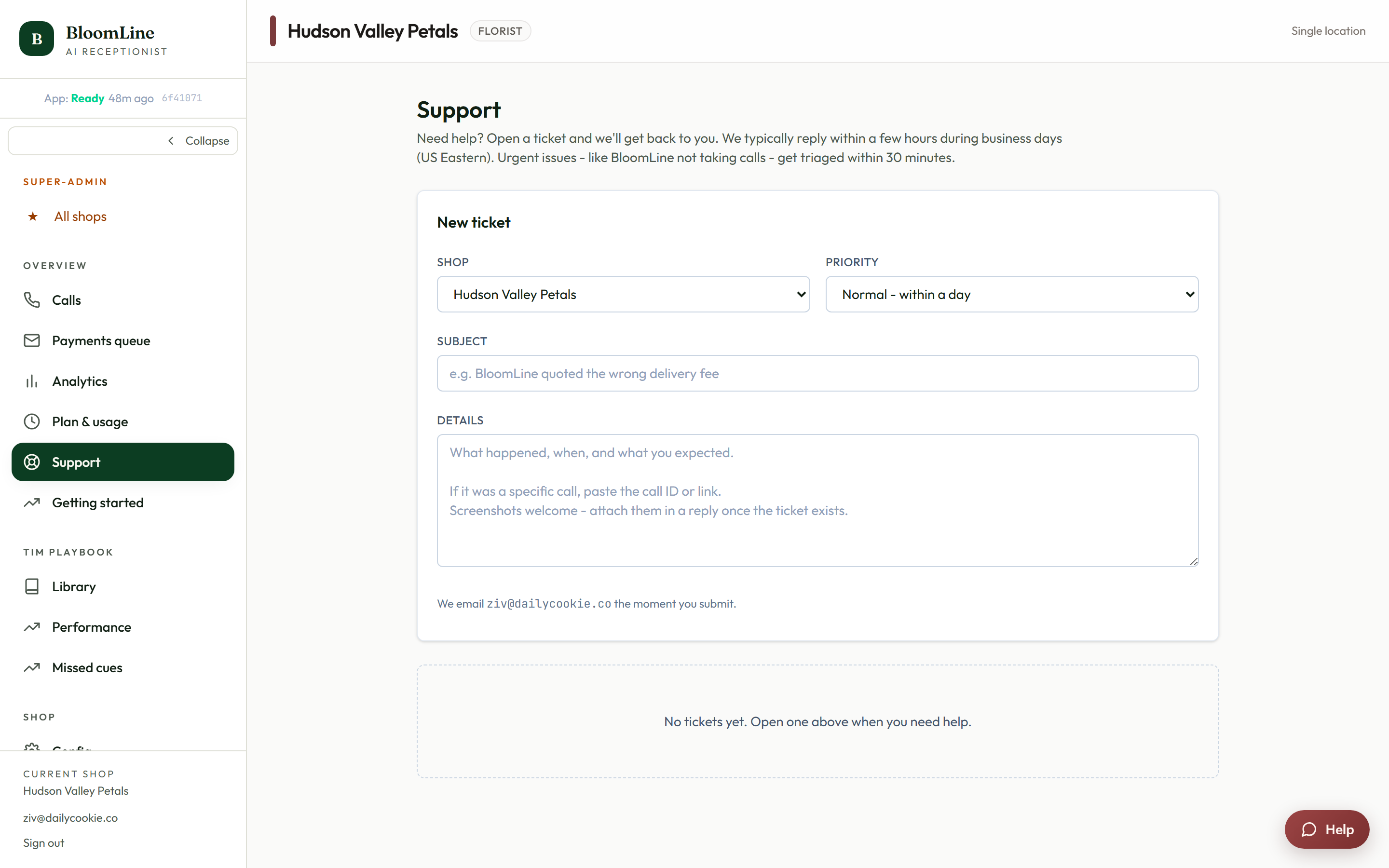Screen dimensions: 1389x868
Task: Click the Support page heading
Action: [459, 109]
